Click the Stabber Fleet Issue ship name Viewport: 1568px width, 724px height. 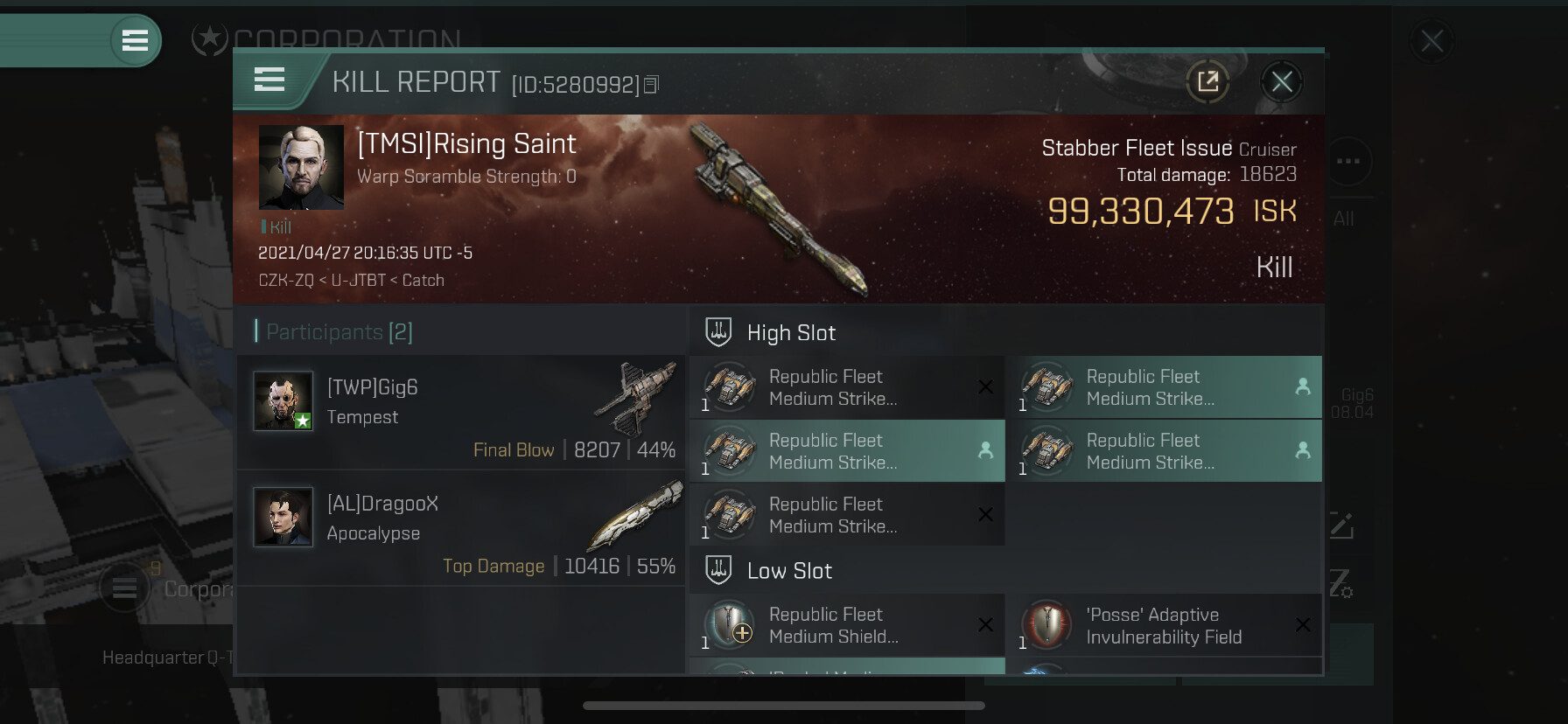pos(1137,148)
